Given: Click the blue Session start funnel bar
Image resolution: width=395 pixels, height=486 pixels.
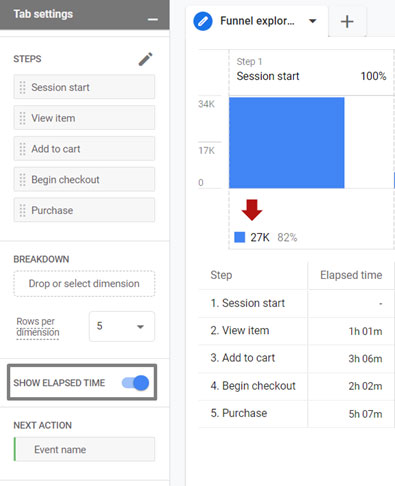Looking at the screenshot, I should [287, 143].
